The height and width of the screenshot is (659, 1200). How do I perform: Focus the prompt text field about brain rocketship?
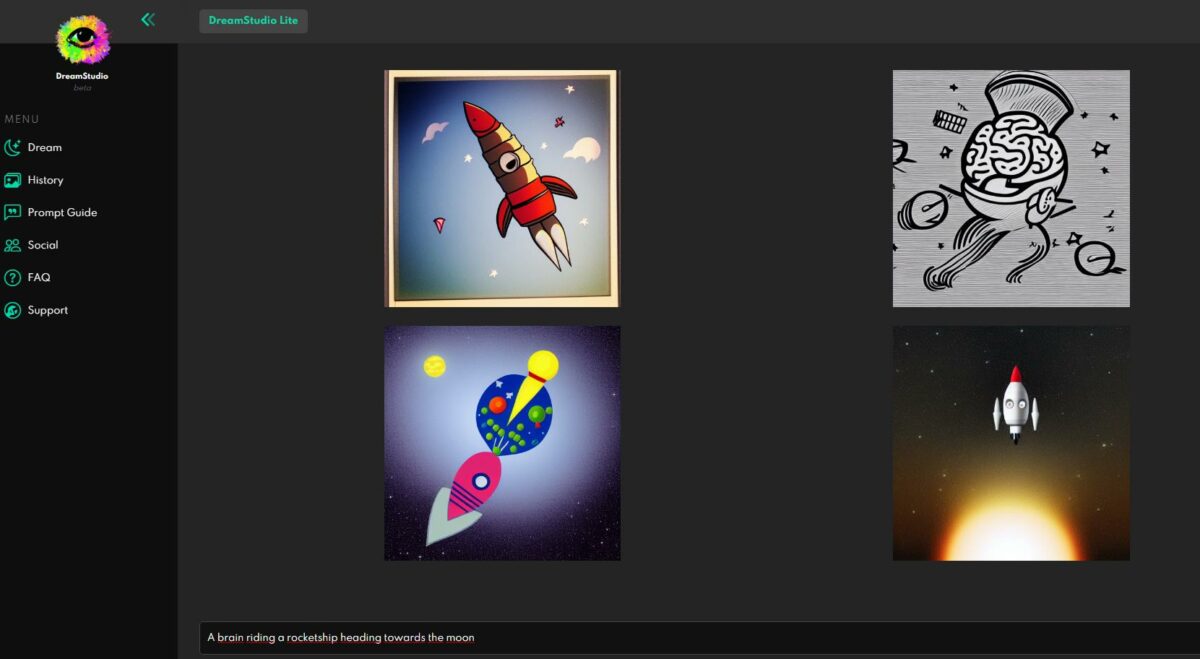point(690,637)
